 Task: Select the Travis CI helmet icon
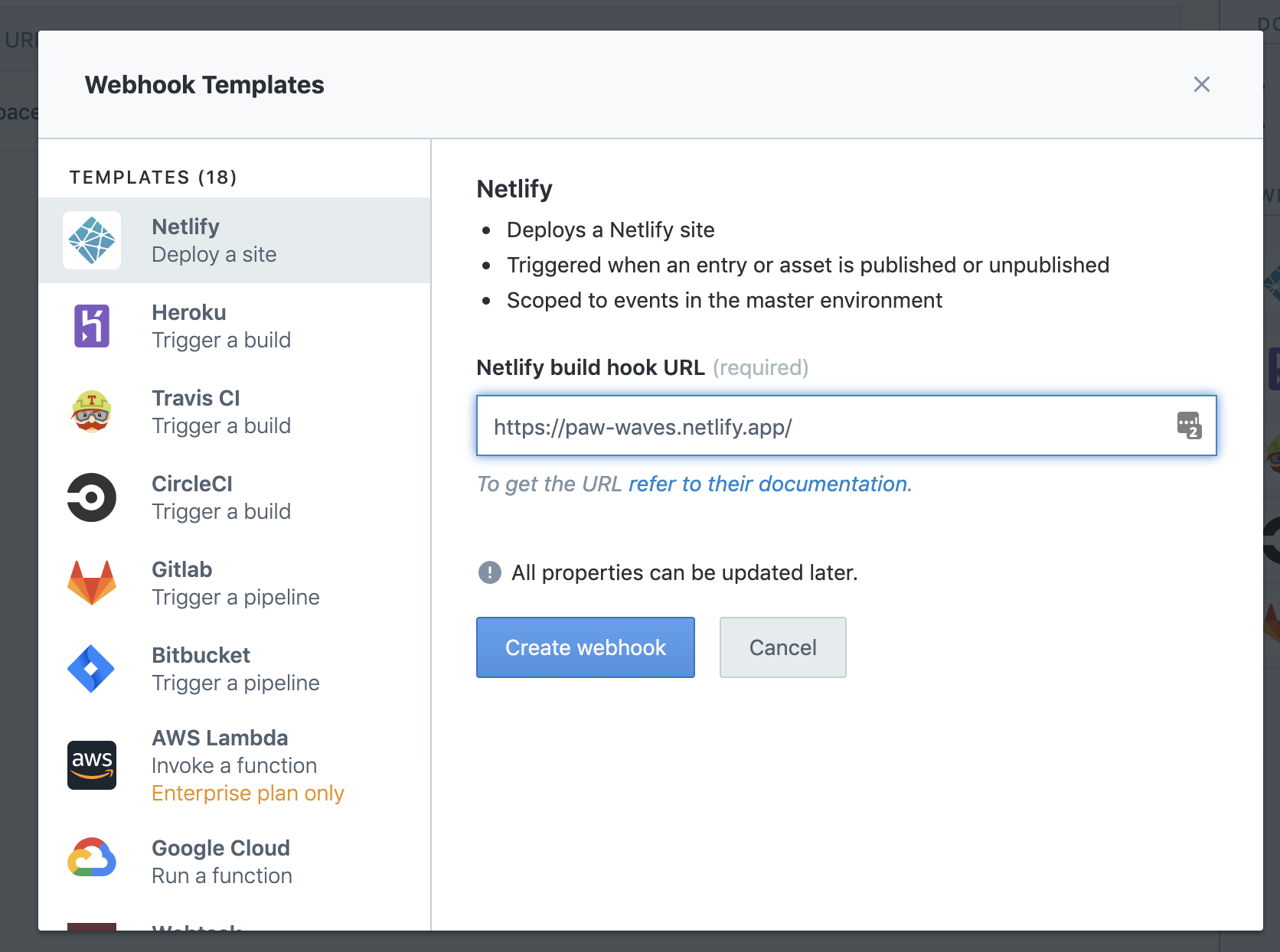[92, 411]
